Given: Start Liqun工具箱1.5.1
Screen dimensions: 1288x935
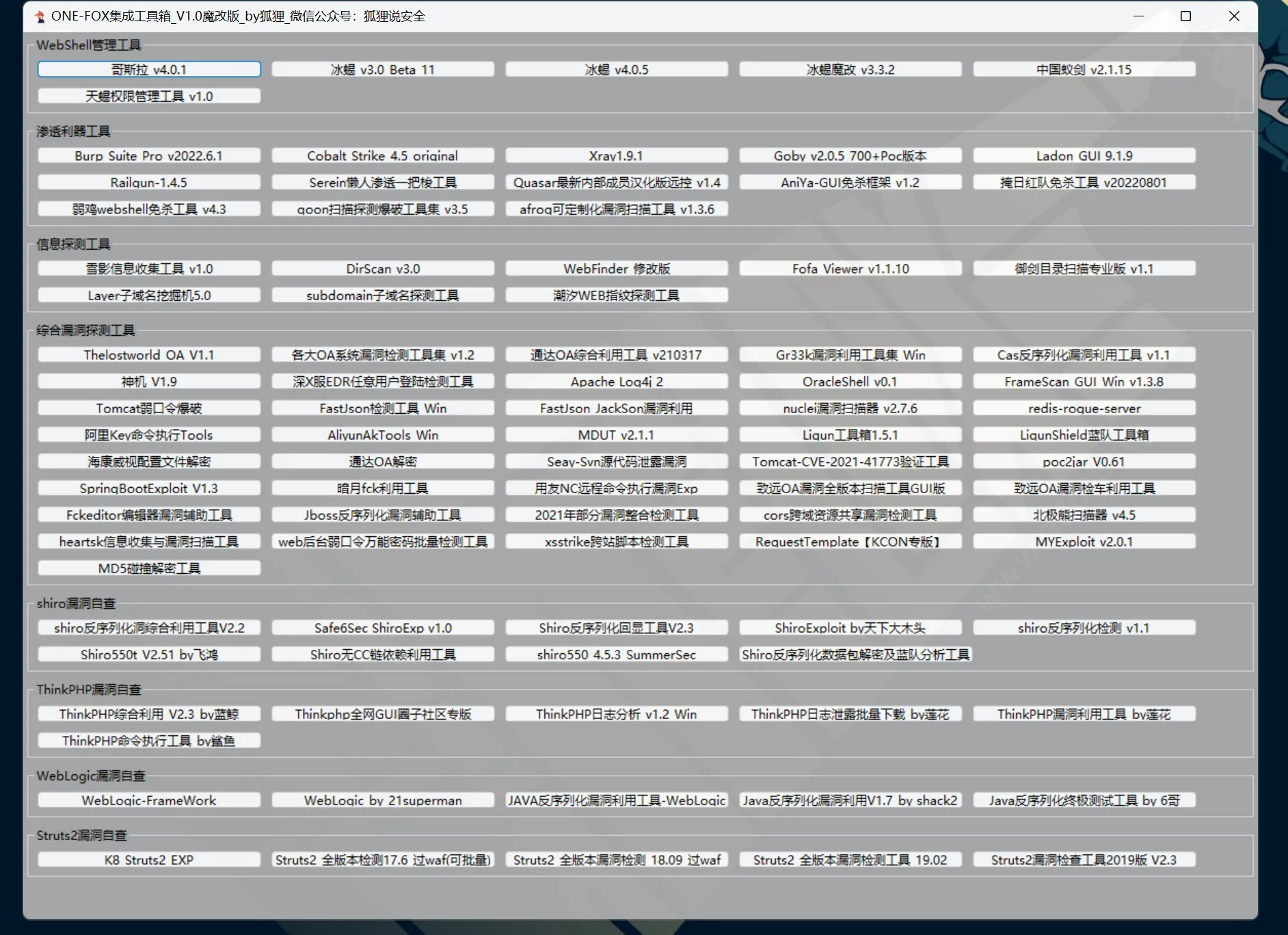Looking at the screenshot, I should (x=850, y=435).
